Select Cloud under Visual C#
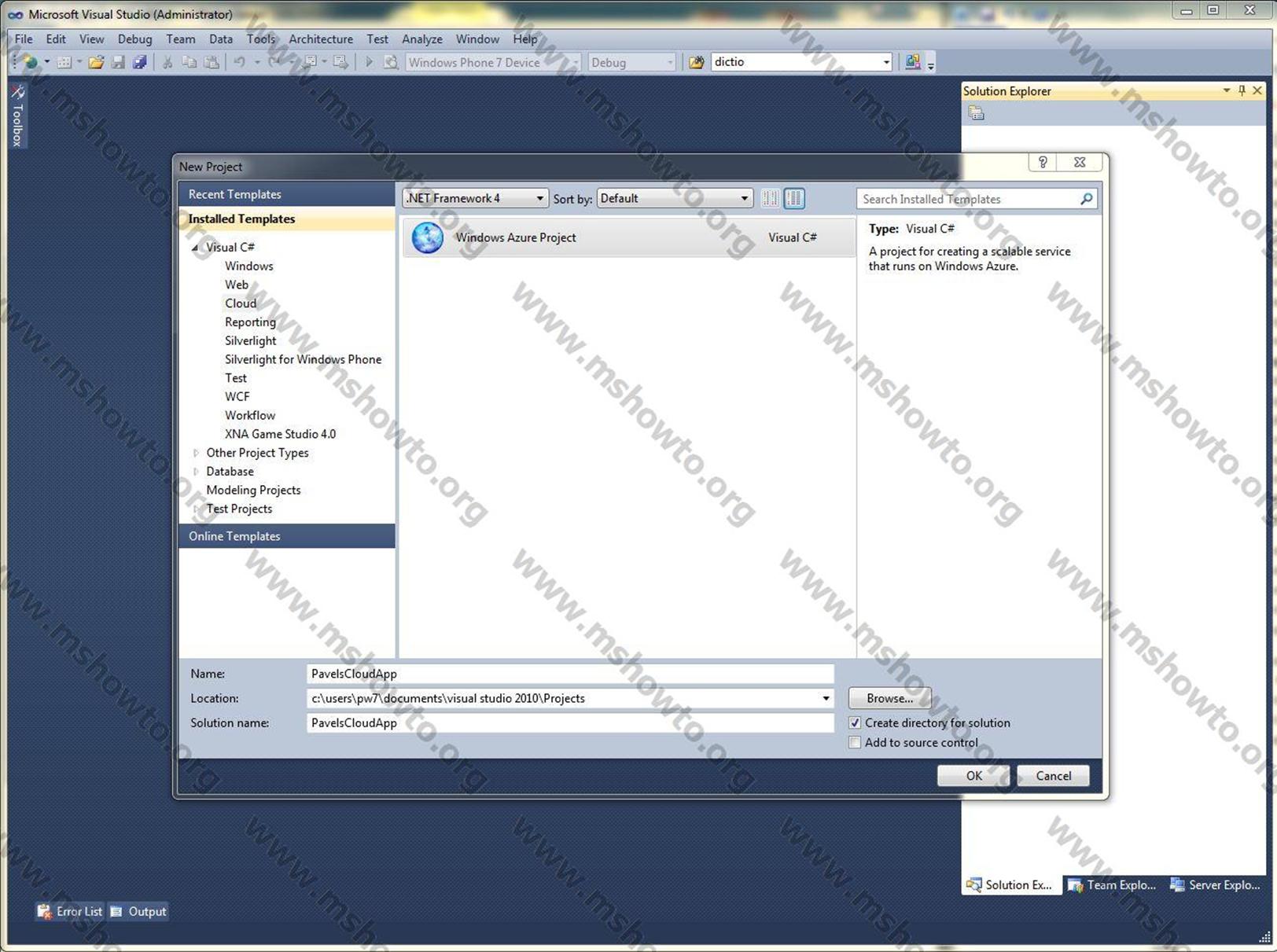The width and height of the screenshot is (1277, 952). [x=241, y=303]
